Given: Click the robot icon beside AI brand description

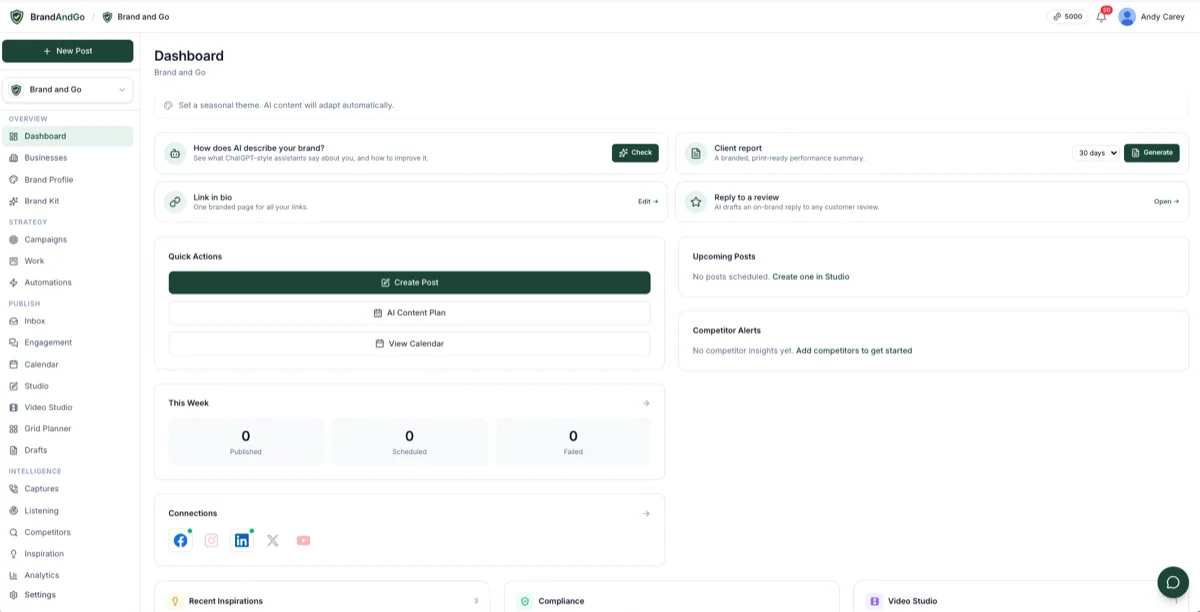Looking at the screenshot, I should [175, 153].
